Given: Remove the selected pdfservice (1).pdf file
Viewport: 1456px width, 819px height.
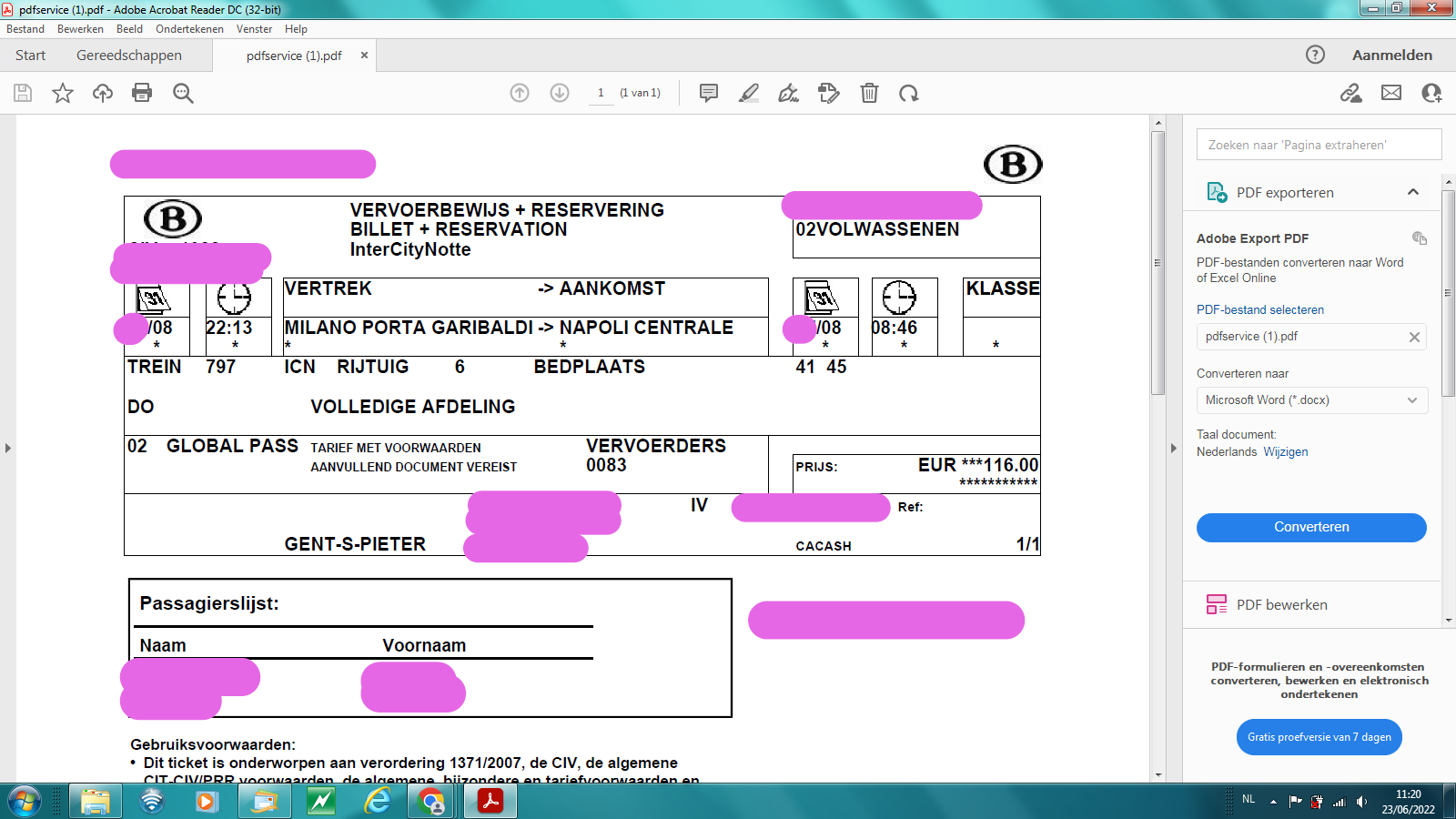Looking at the screenshot, I should pos(1414,337).
